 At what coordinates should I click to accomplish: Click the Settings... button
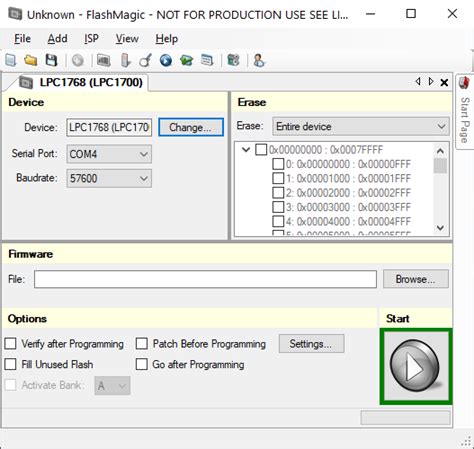(x=311, y=344)
